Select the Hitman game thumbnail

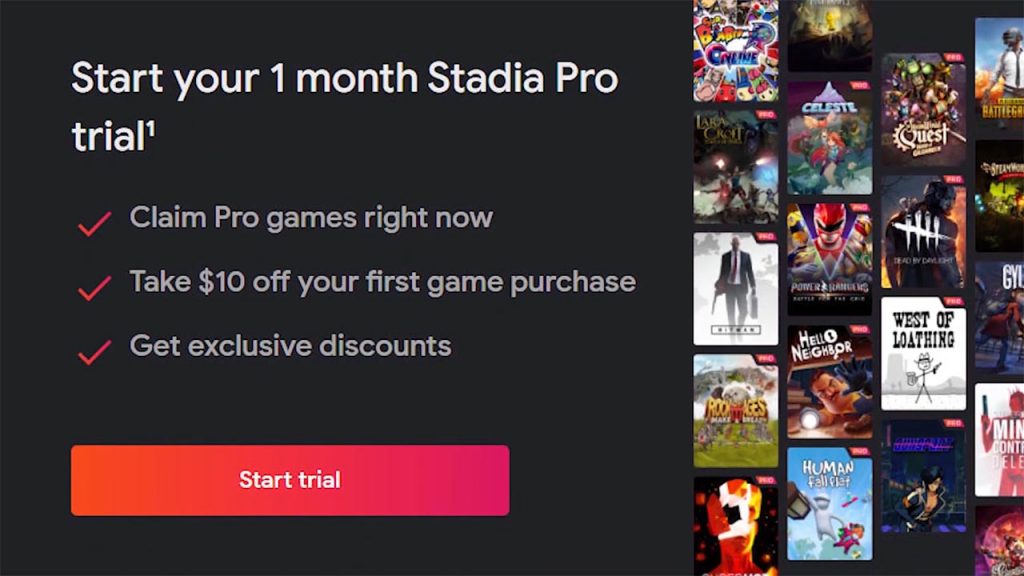(x=735, y=288)
